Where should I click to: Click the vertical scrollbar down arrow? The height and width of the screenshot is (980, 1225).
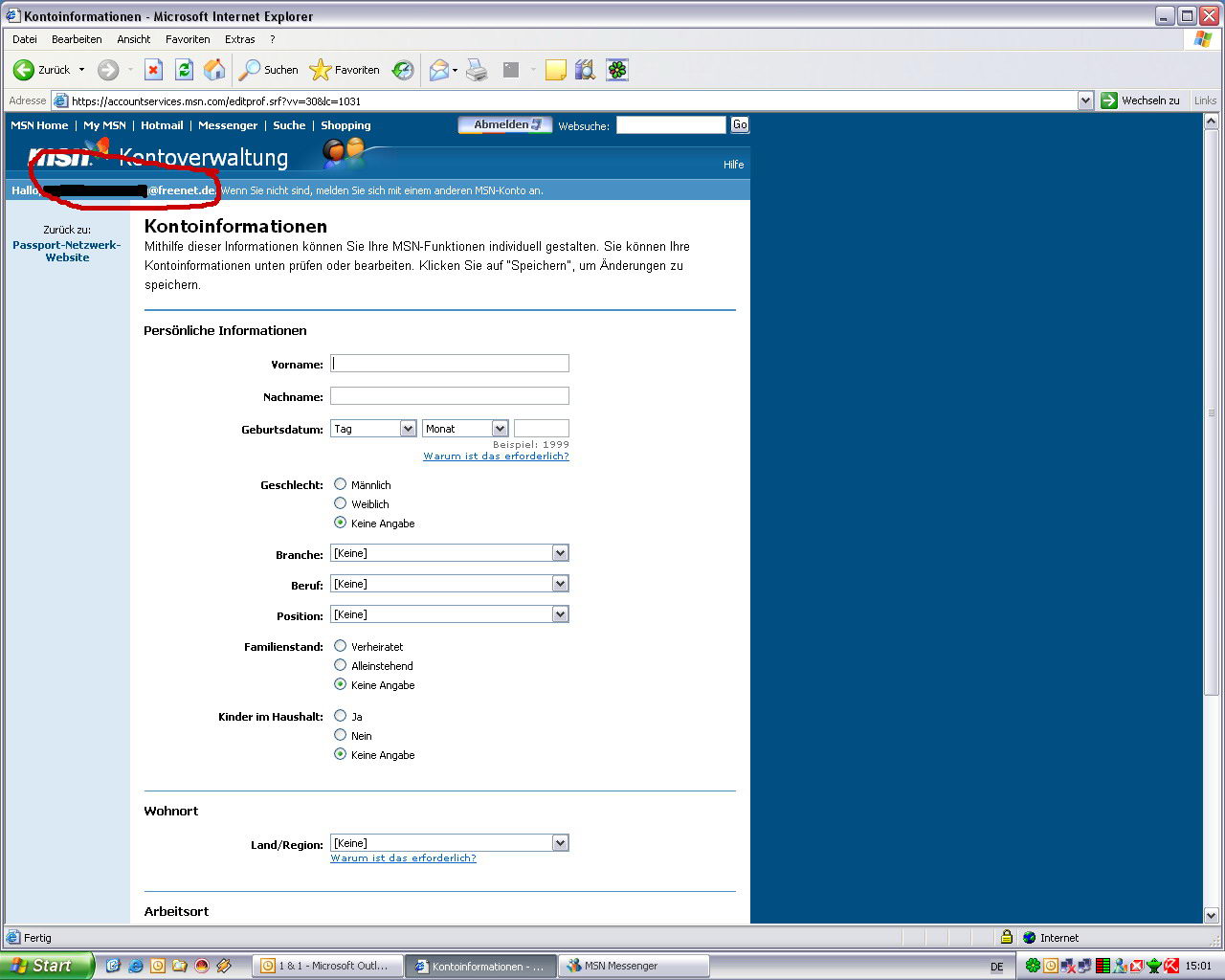click(1211, 915)
